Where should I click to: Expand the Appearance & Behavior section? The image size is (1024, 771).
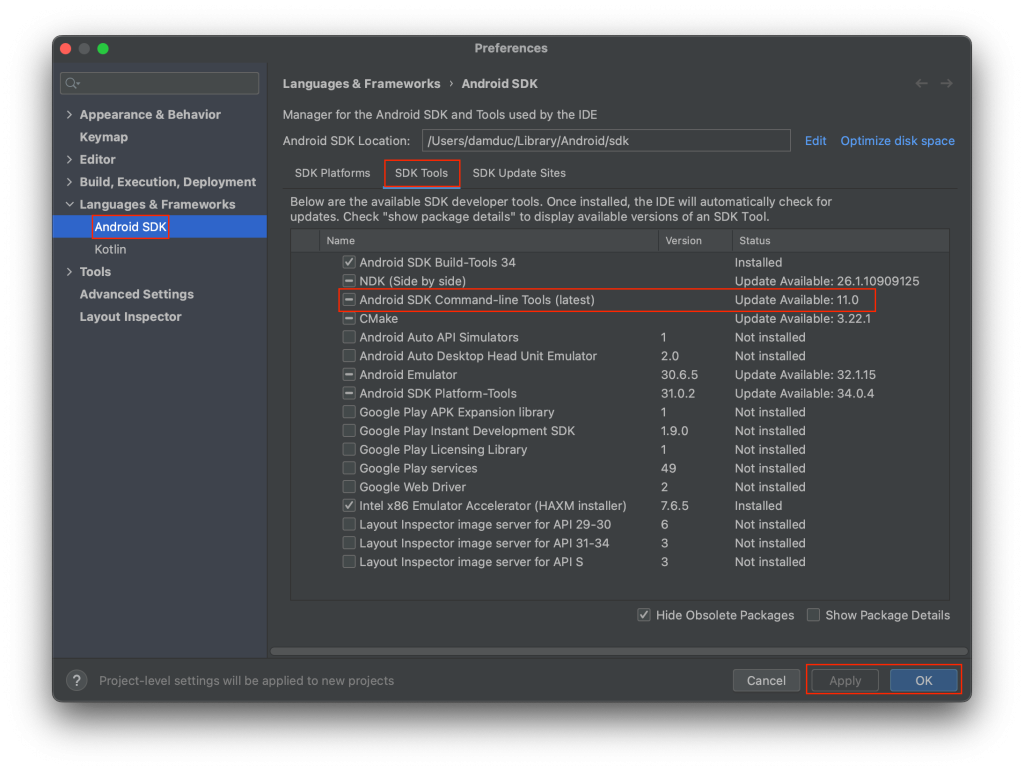coord(69,115)
